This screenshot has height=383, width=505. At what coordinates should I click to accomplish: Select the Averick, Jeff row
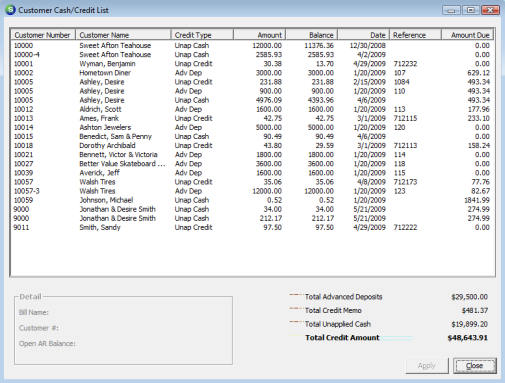(252, 173)
